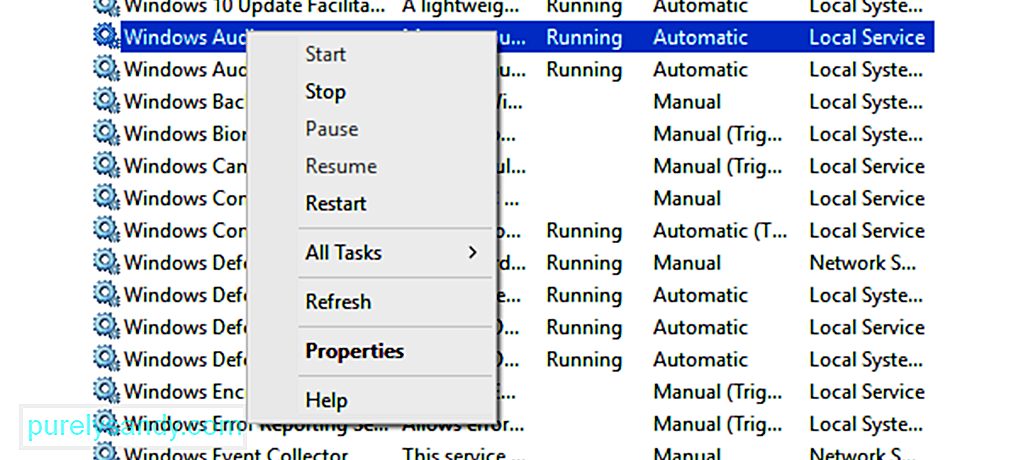Click the gear icon of the highlighted Windows Audio row
Viewport: 1028px width, 460px height.
tap(106, 36)
